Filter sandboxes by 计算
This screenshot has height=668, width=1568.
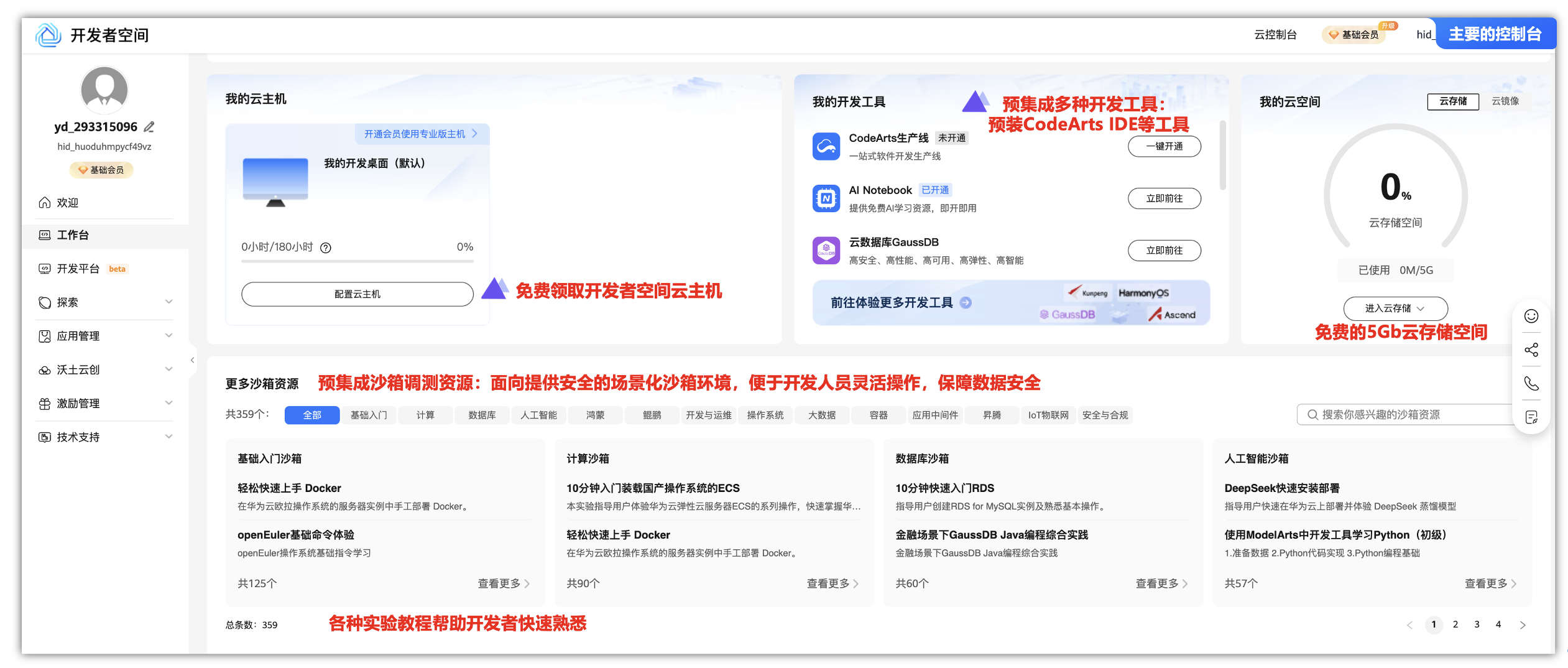click(x=425, y=415)
